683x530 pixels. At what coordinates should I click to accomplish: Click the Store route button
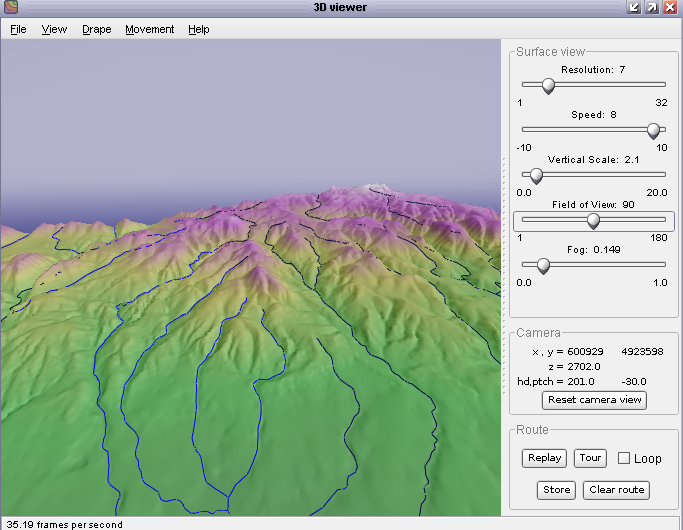(556, 490)
